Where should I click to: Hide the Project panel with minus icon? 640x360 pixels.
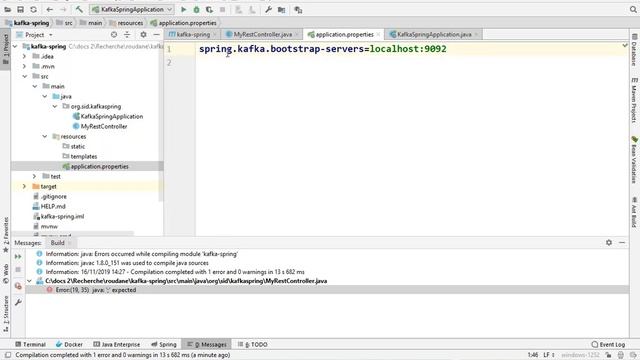(156, 35)
